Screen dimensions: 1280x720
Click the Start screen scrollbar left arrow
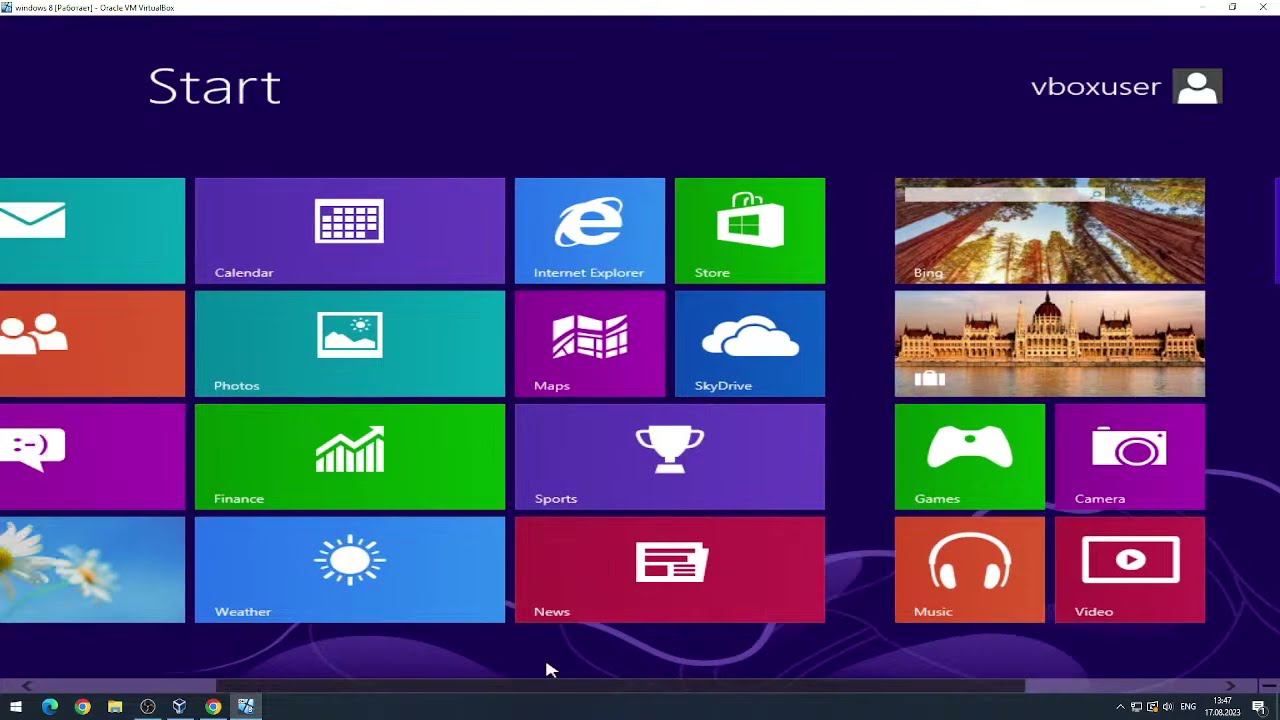pyautogui.click(x=26, y=686)
